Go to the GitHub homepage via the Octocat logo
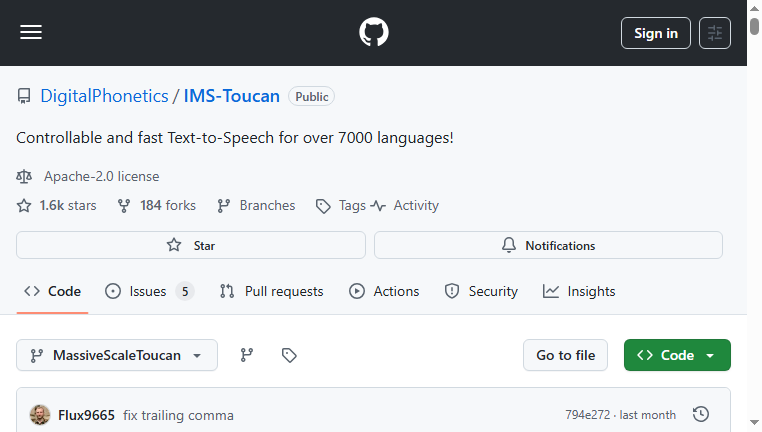The height and width of the screenshot is (432, 762). coord(374,33)
